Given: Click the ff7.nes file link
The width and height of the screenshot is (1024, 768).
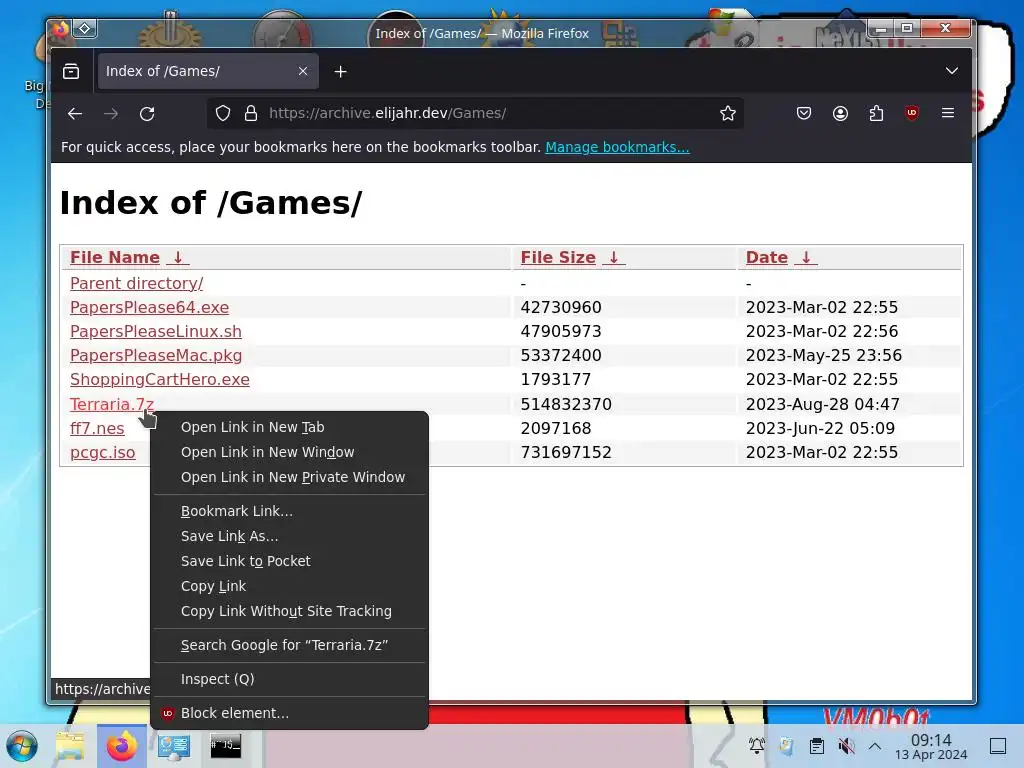Looking at the screenshot, I should point(97,428).
